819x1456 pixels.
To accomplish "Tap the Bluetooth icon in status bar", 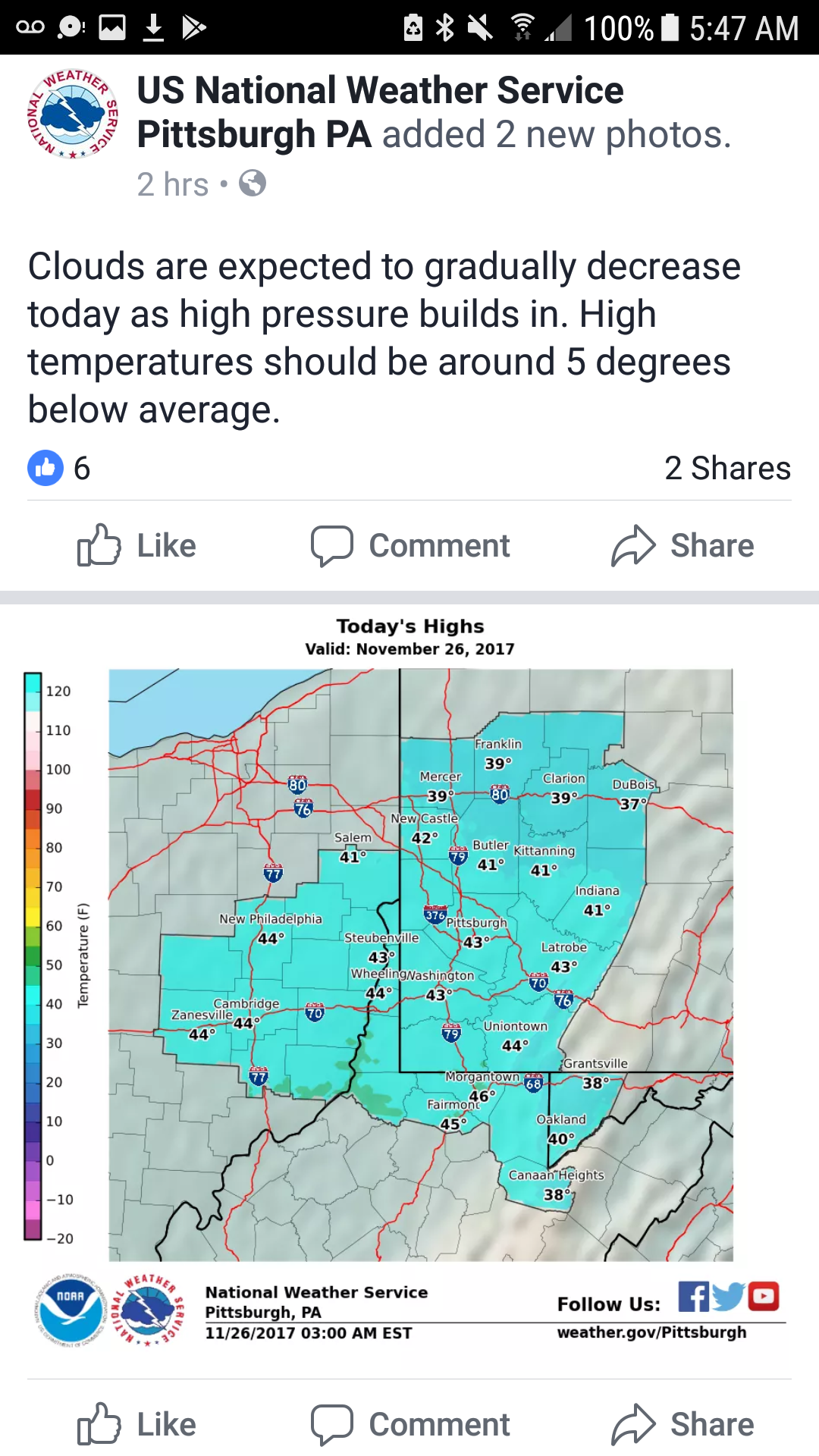I will (x=445, y=28).
